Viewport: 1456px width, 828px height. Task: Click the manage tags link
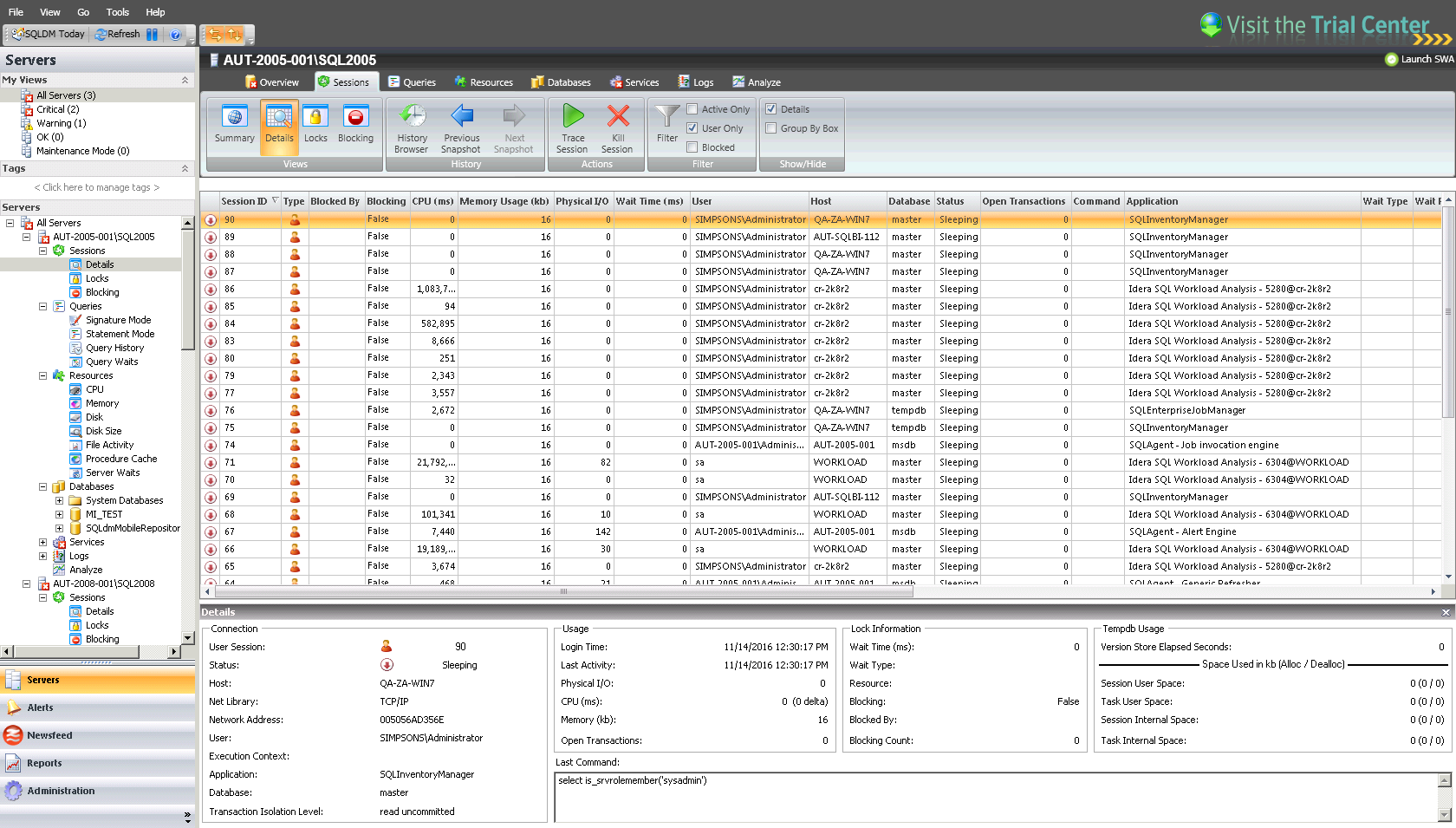pyautogui.click(x=96, y=187)
